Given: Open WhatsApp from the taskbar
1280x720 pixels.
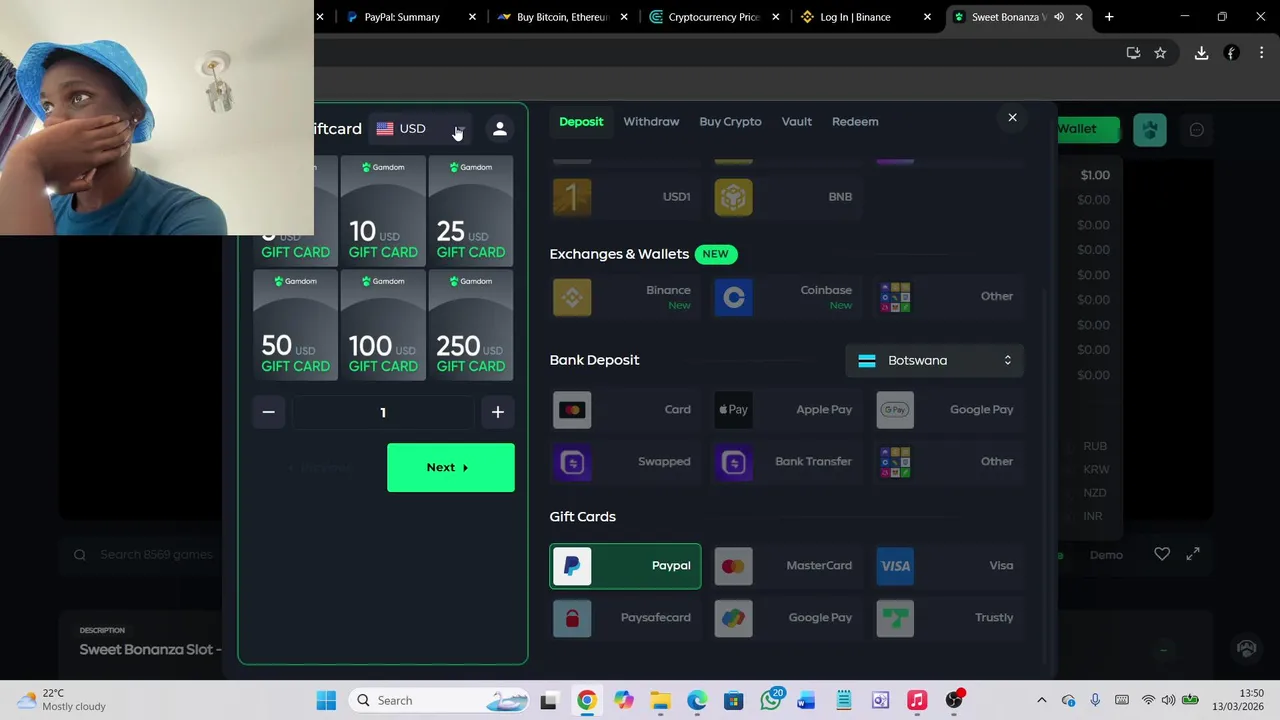Looking at the screenshot, I should click(x=770, y=701).
